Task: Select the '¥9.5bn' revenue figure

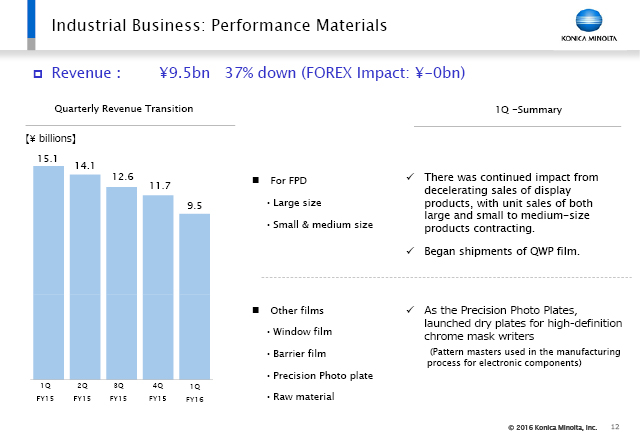Action: [184, 73]
